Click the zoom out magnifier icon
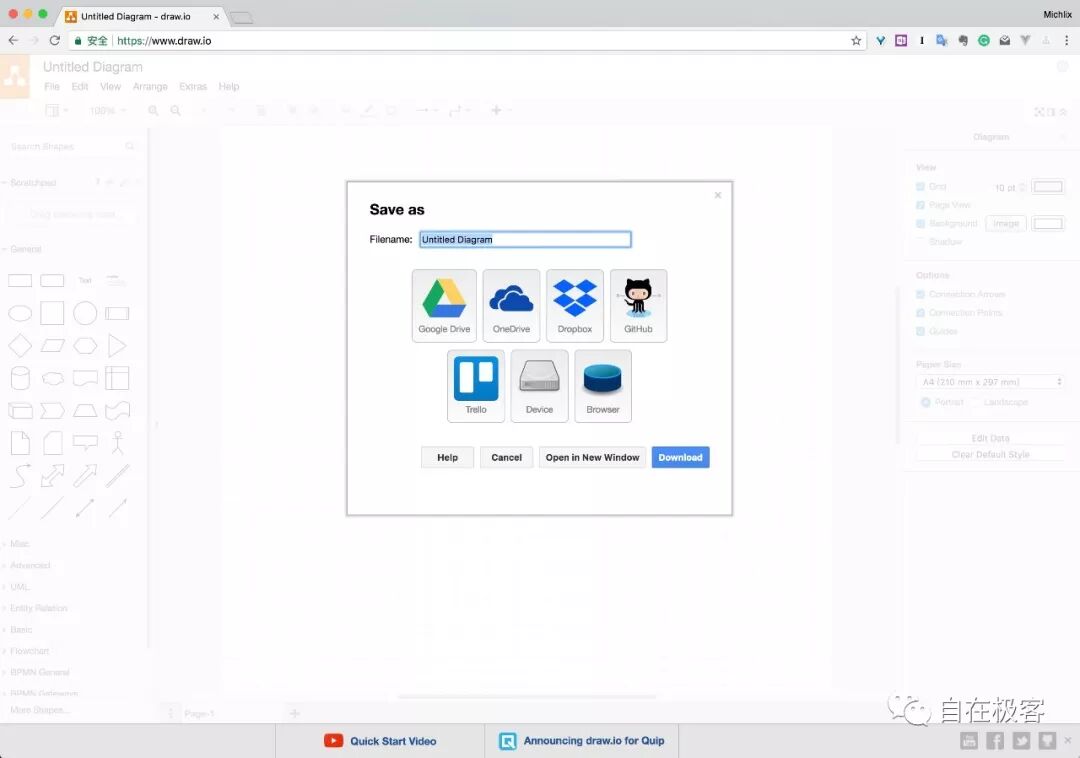Image resolution: width=1080 pixels, height=758 pixels. point(176,110)
